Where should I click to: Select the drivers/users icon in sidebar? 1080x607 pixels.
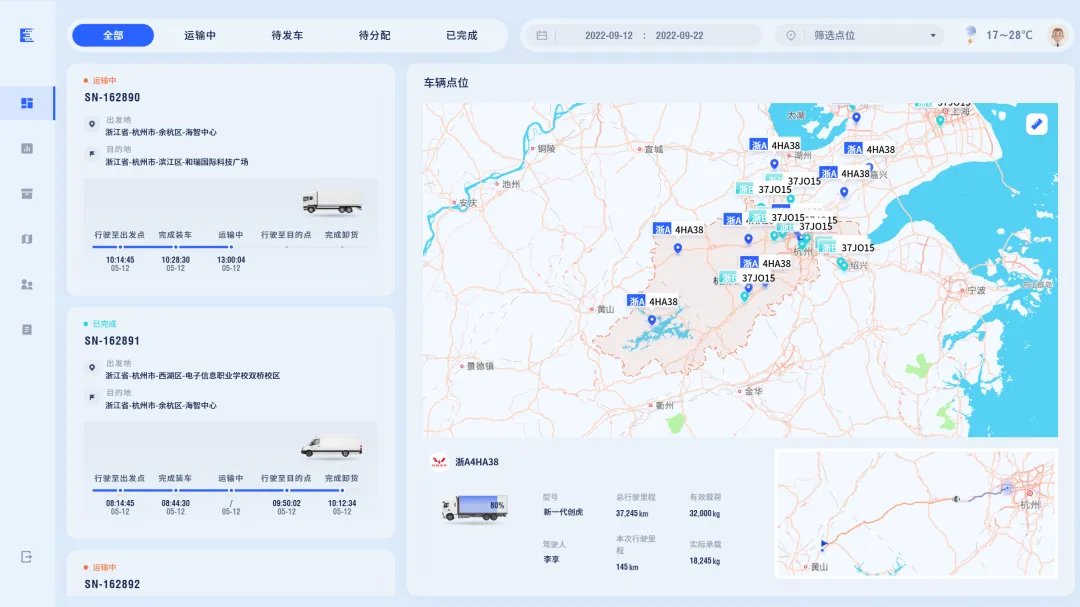28,284
